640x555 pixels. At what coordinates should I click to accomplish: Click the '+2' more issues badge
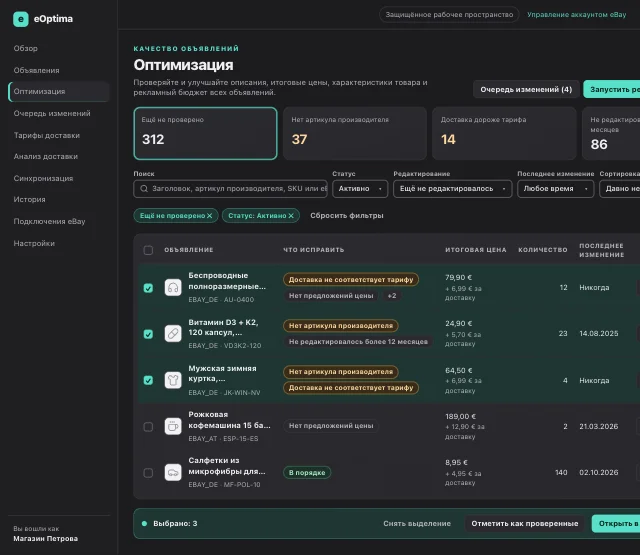[391, 295]
